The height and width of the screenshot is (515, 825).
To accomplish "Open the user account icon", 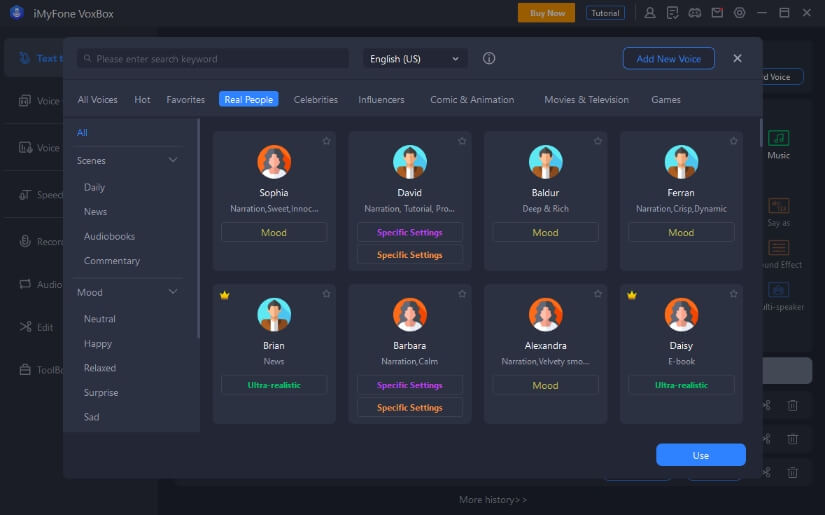I will pos(650,13).
